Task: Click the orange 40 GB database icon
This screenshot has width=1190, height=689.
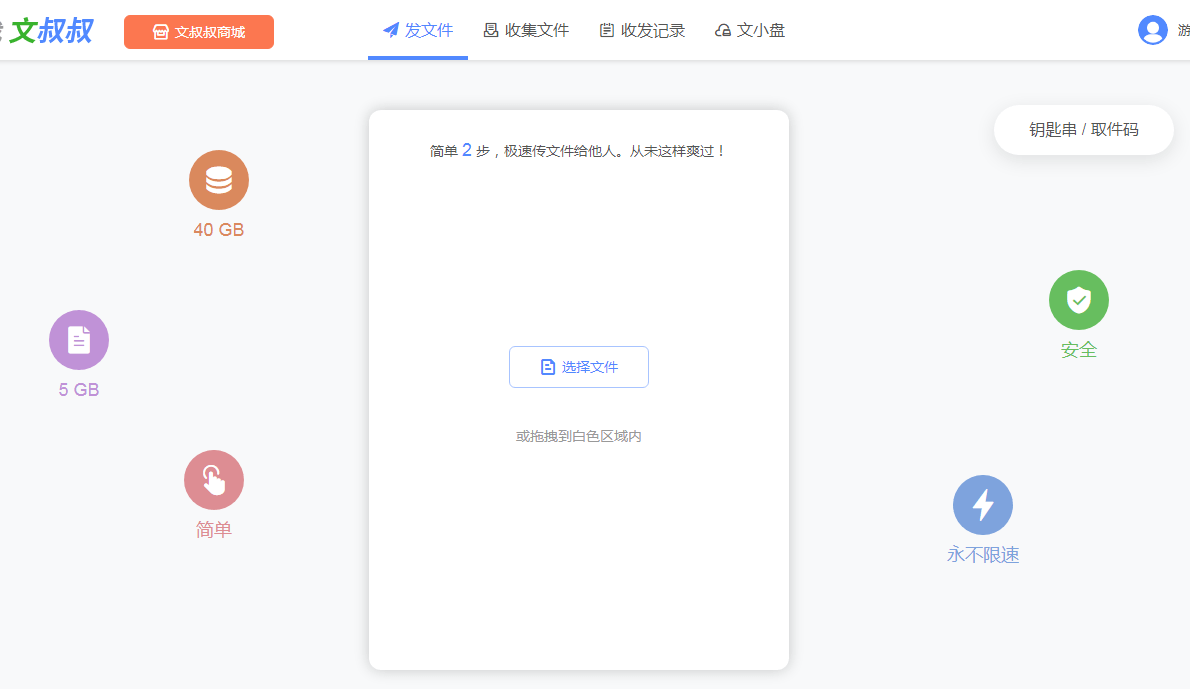Action: 218,180
